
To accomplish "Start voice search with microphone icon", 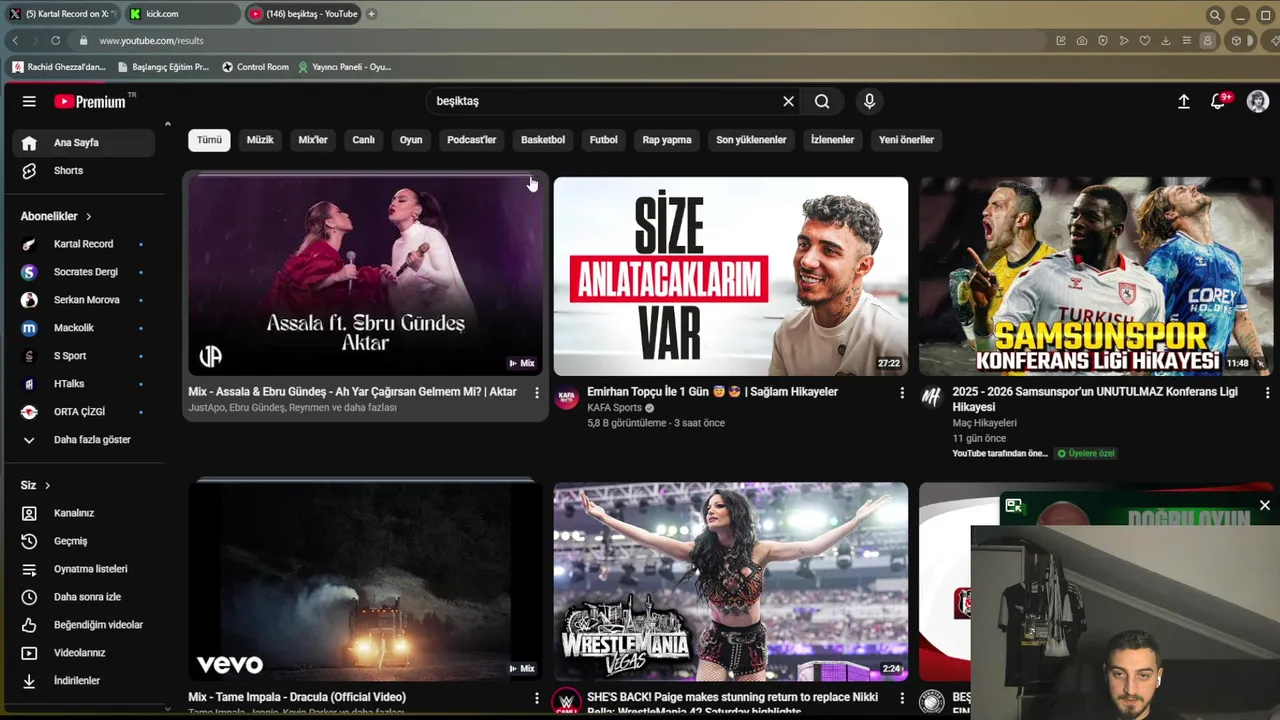I will click(869, 101).
